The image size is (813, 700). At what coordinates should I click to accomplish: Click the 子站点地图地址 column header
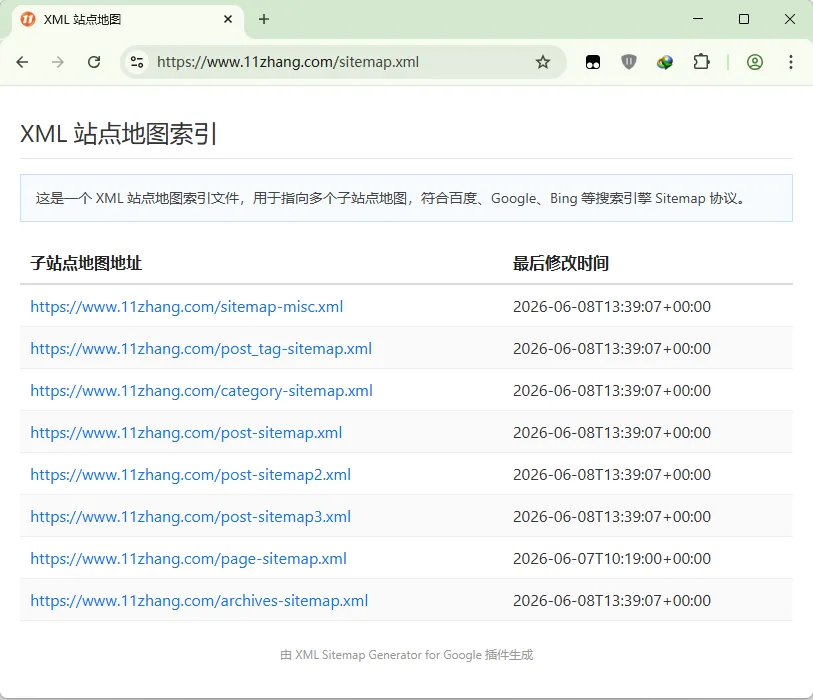tap(86, 263)
